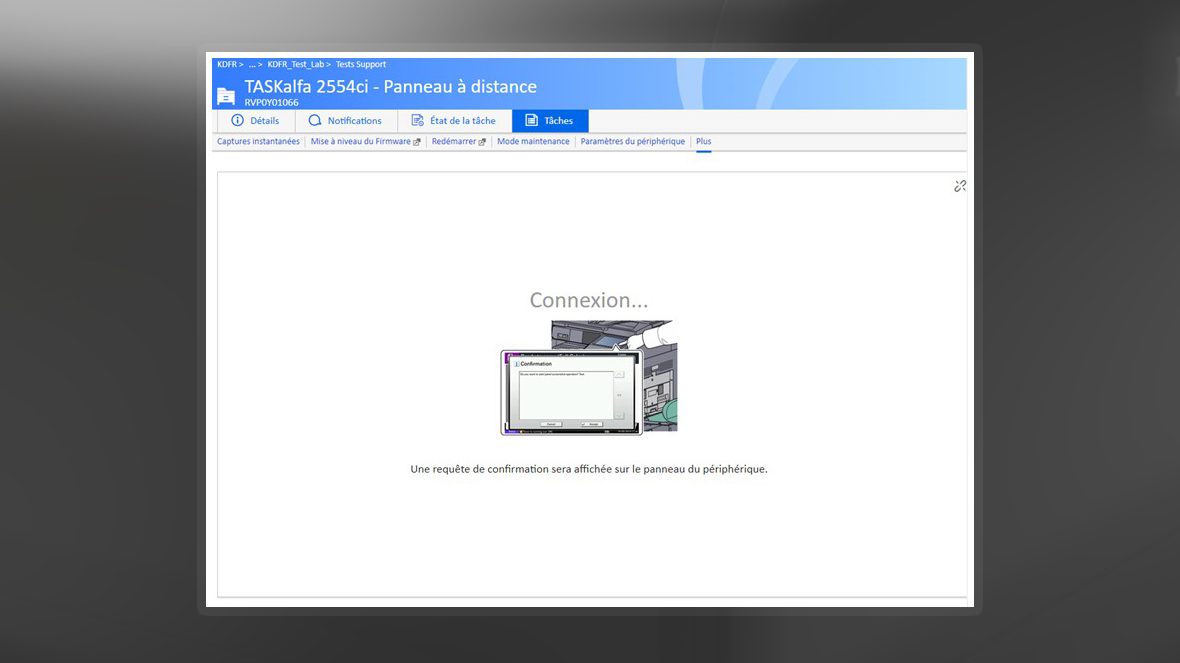Click the printer device icon in header

[x=226, y=95]
